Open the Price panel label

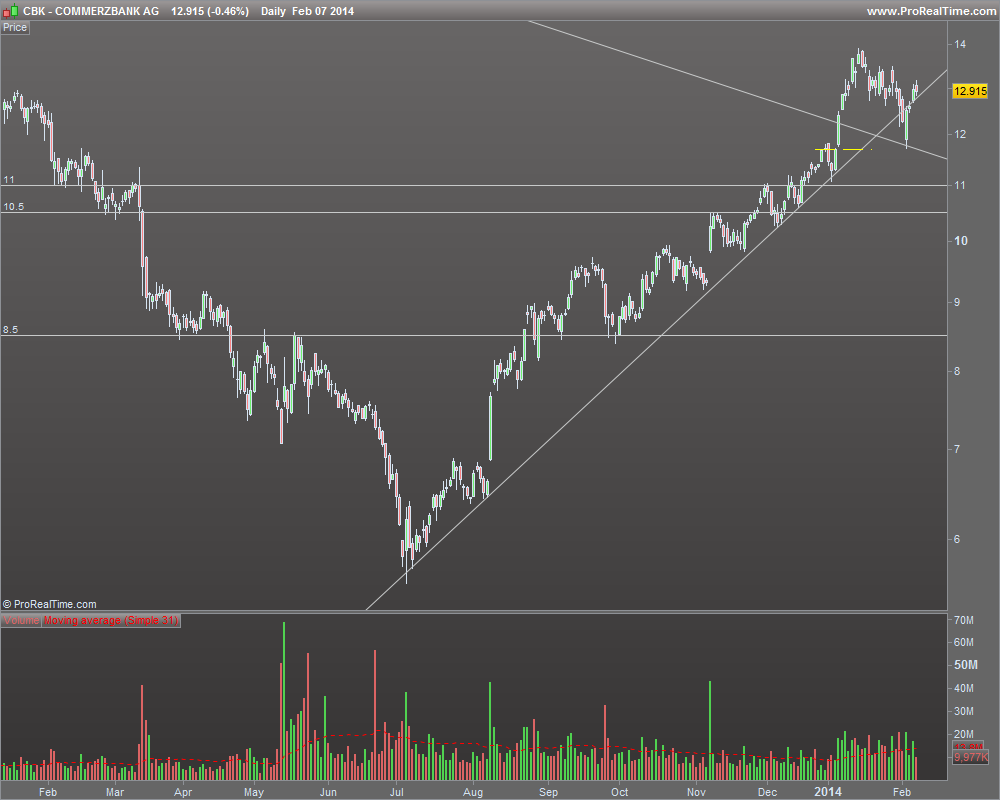15,27
